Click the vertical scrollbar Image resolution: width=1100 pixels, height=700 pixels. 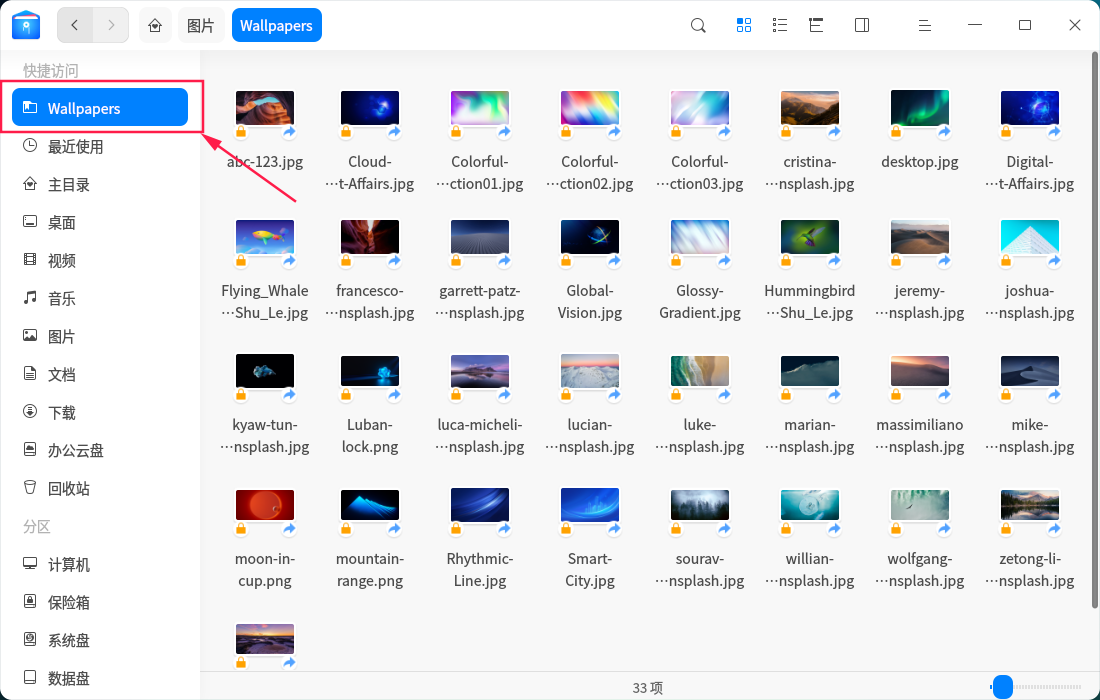(1094, 330)
